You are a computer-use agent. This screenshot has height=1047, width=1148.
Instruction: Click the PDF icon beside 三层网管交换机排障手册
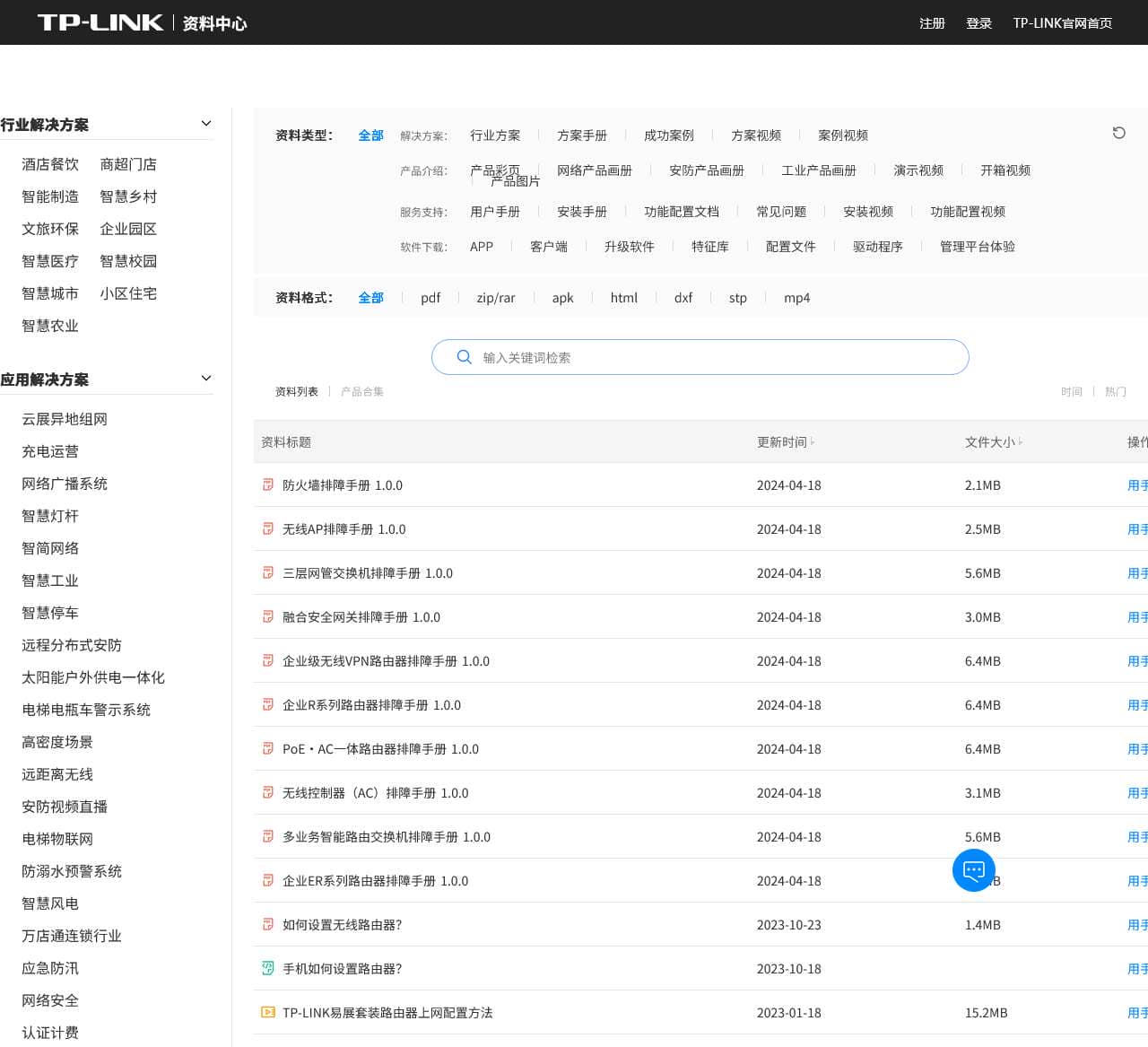267,572
